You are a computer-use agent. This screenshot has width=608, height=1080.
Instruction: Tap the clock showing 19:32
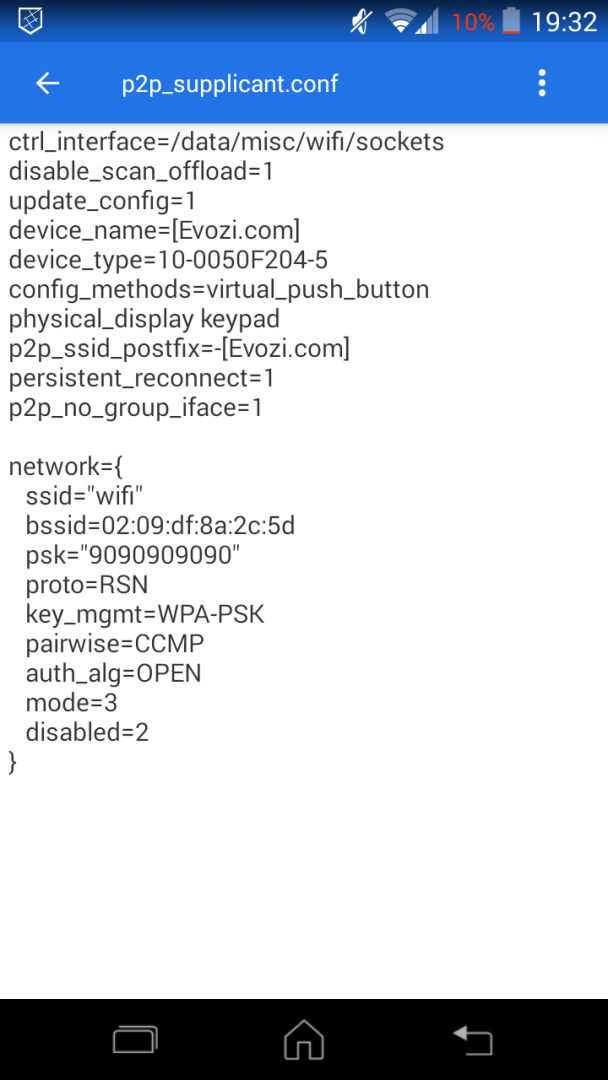[x=564, y=21]
